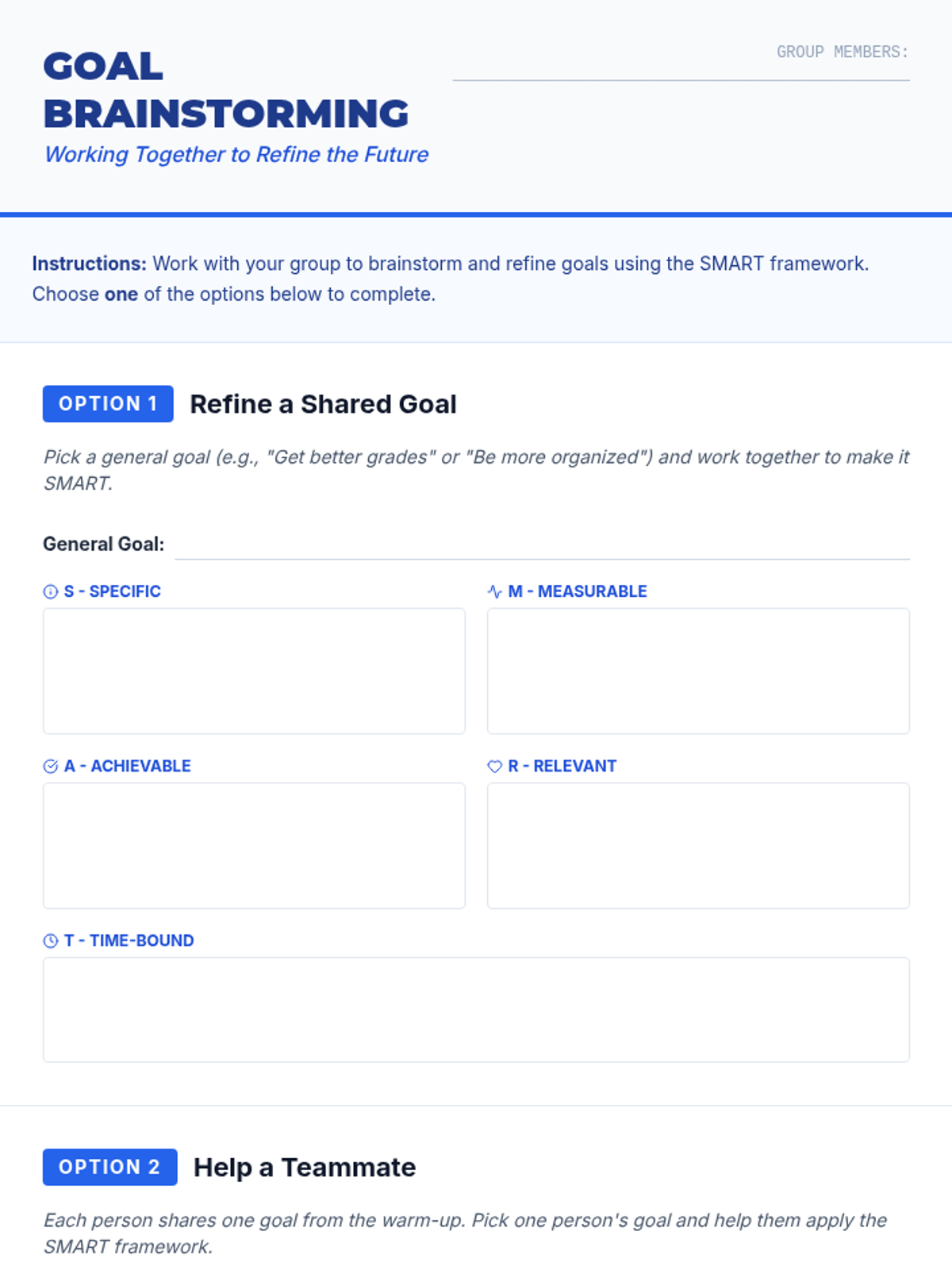Click inside the R - Relevant answer box
This screenshot has width=952, height=1270.
[x=698, y=845]
